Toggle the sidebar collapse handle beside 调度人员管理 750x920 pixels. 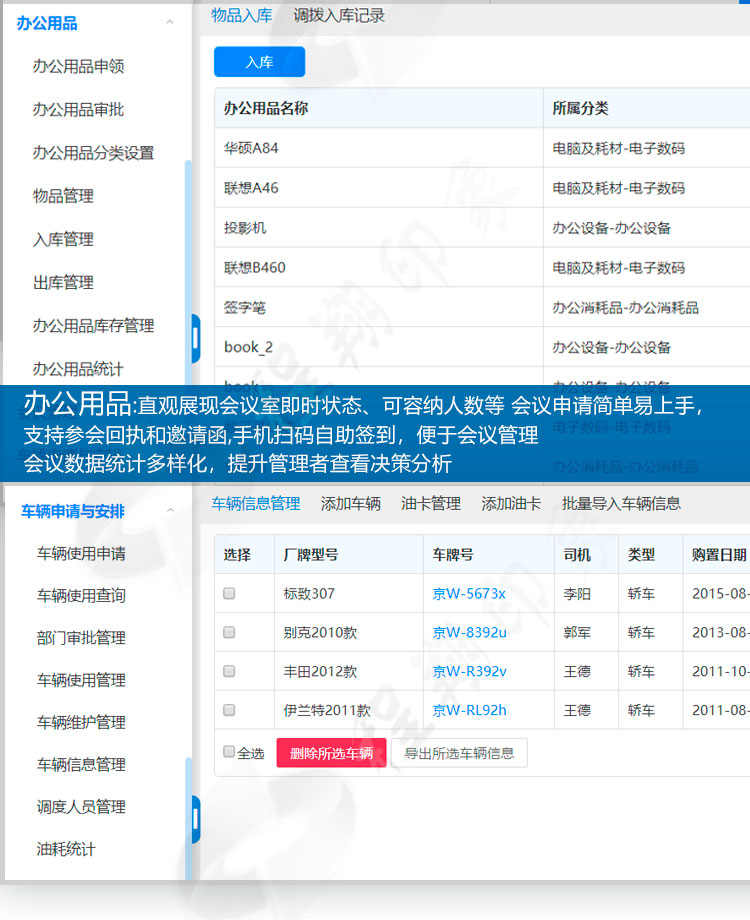click(x=196, y=819)
